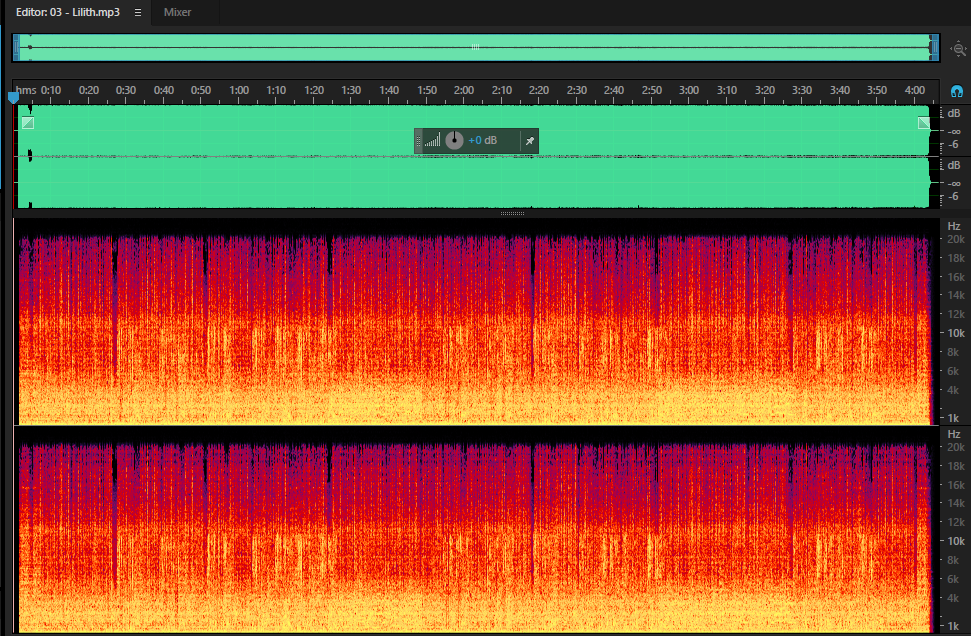Image resolution: width=971 pixels, height=636 pixels.
Task: Click the center grip of zoom navigator
Action: [476, 47]
